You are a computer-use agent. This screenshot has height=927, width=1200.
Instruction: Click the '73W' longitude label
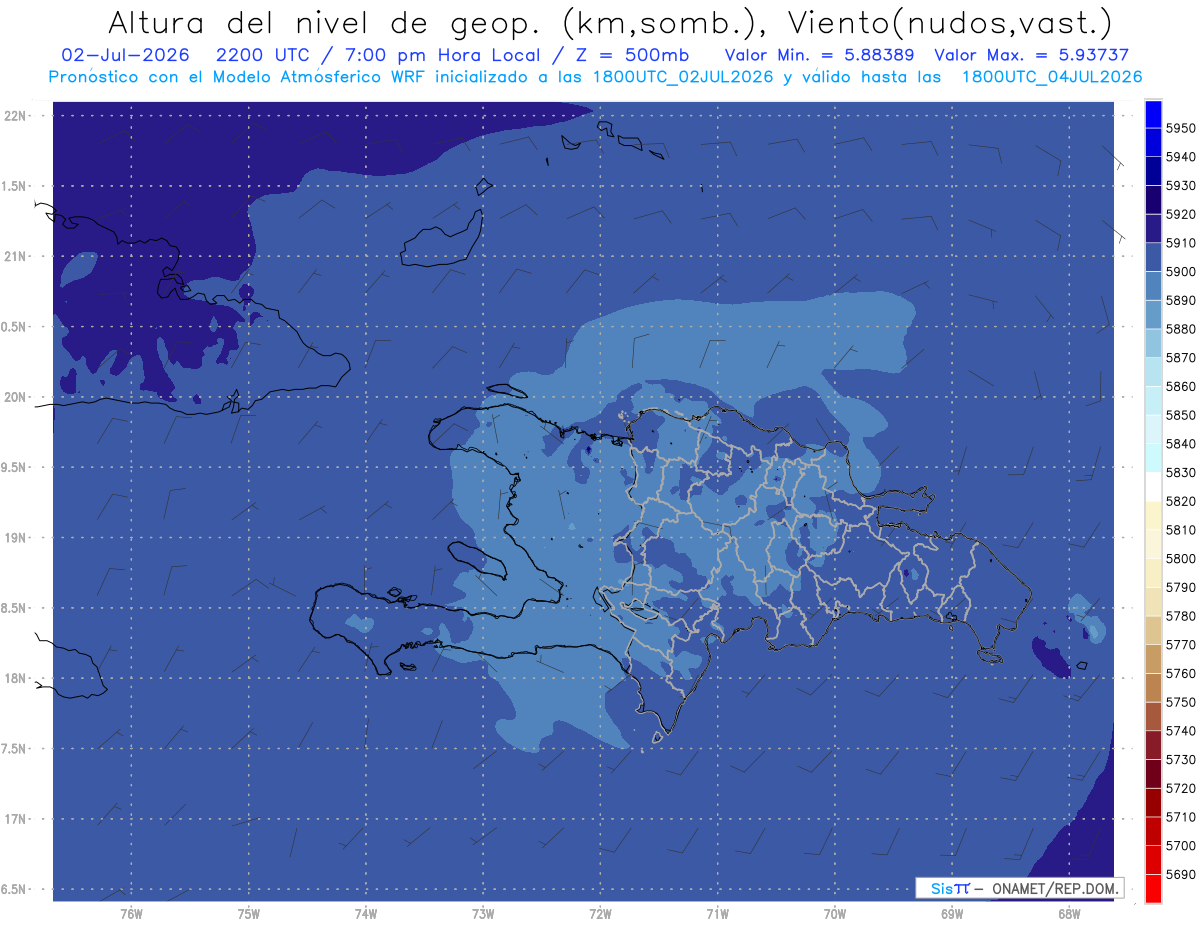pos(483,914)
